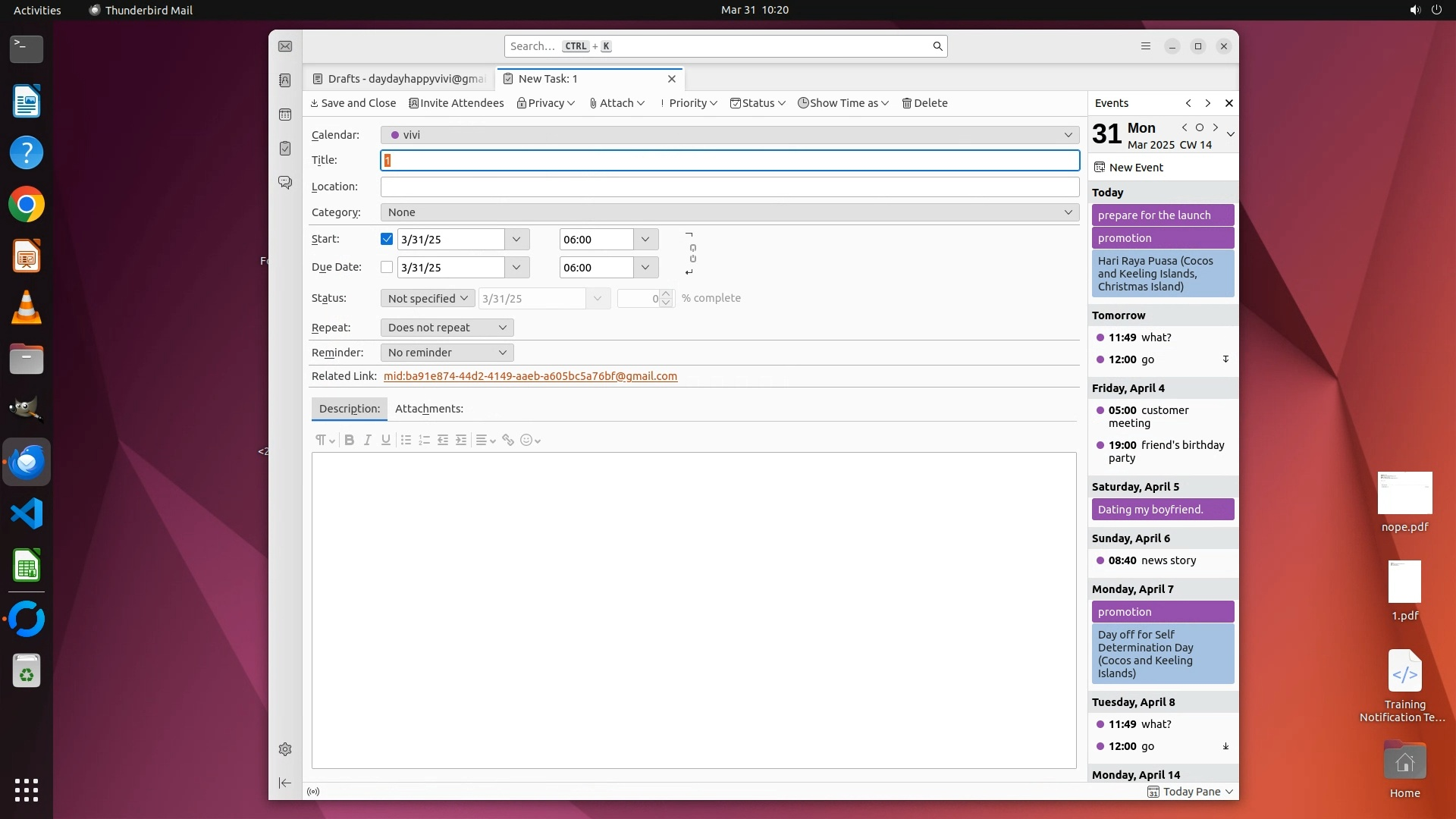
Task: Open the Tasks space in the sidebar
Action: pos(285,149)
